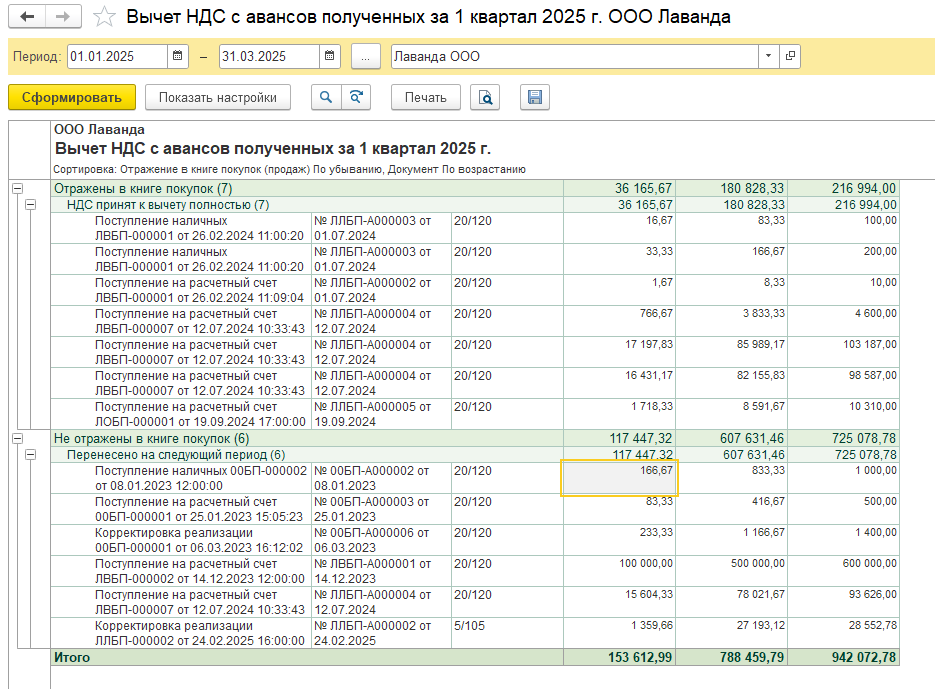Collapse 'Не отражены в книге покупок' group
Image resolution: width=935 pixels, height=689 pixels.
[x=16, y=438]
